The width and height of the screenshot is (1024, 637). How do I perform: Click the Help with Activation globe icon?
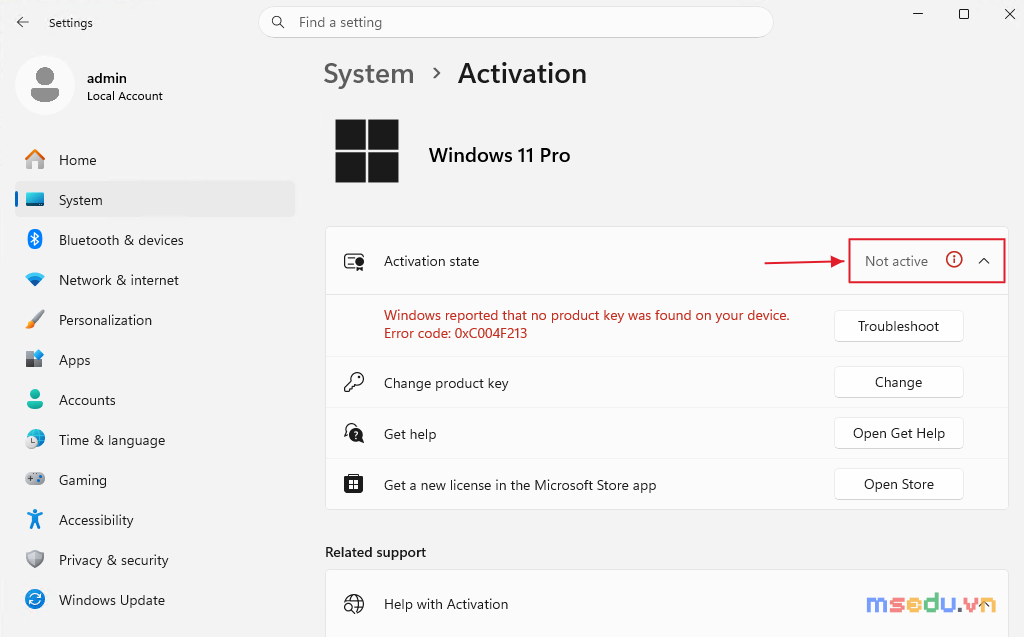(354, 604)
